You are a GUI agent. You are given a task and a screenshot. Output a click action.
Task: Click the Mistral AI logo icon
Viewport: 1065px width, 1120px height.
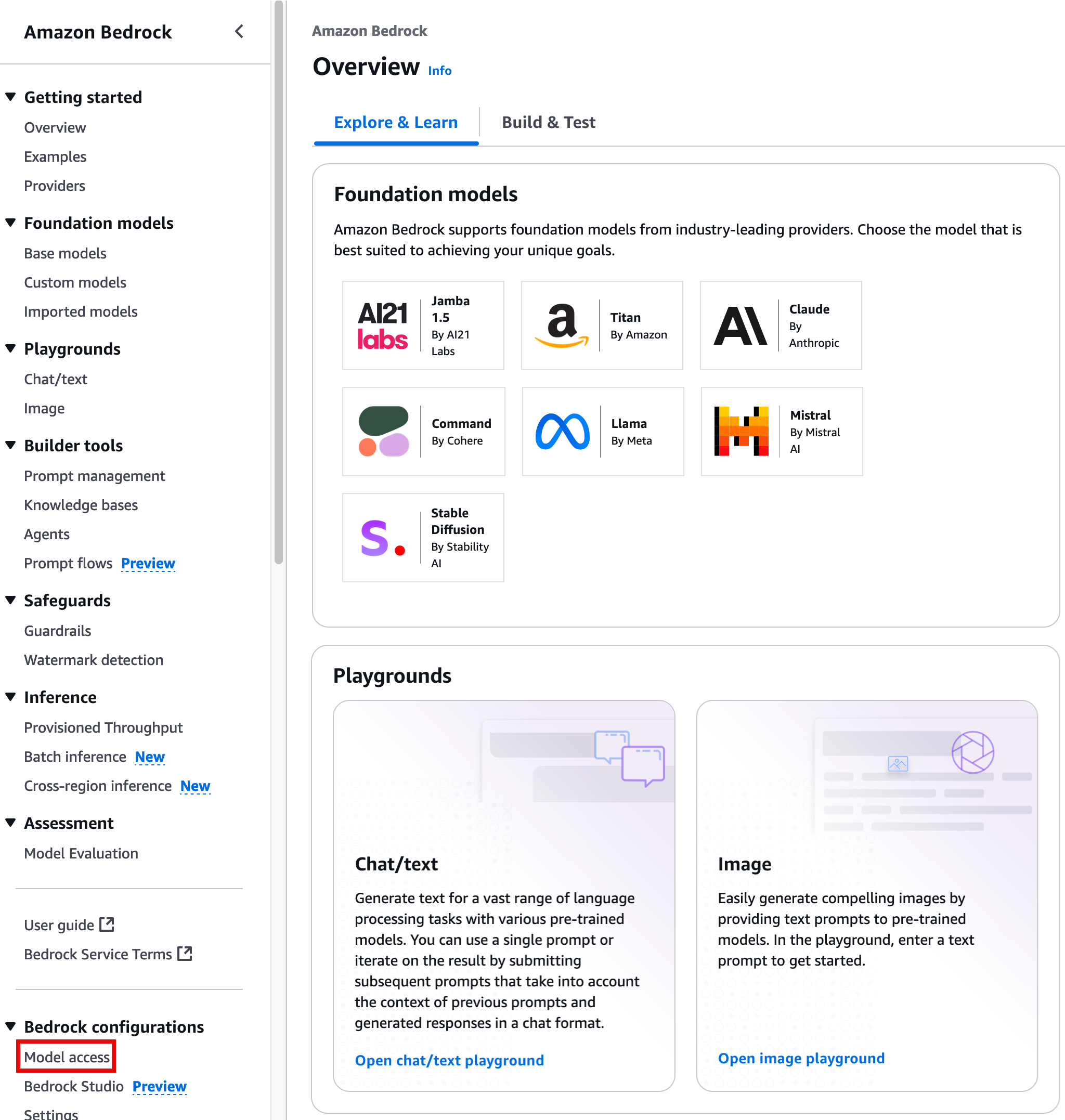(x=741, y=432)
